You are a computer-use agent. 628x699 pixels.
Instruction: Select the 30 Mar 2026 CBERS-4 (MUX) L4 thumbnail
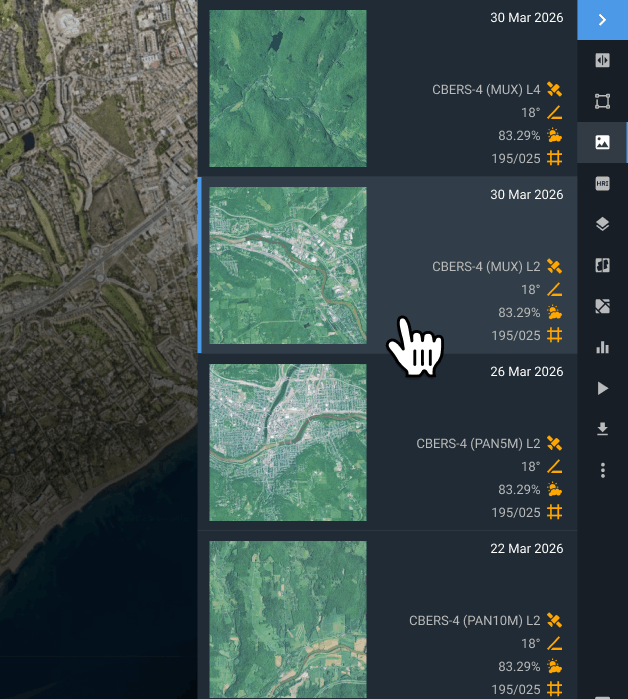coord(288,88)
